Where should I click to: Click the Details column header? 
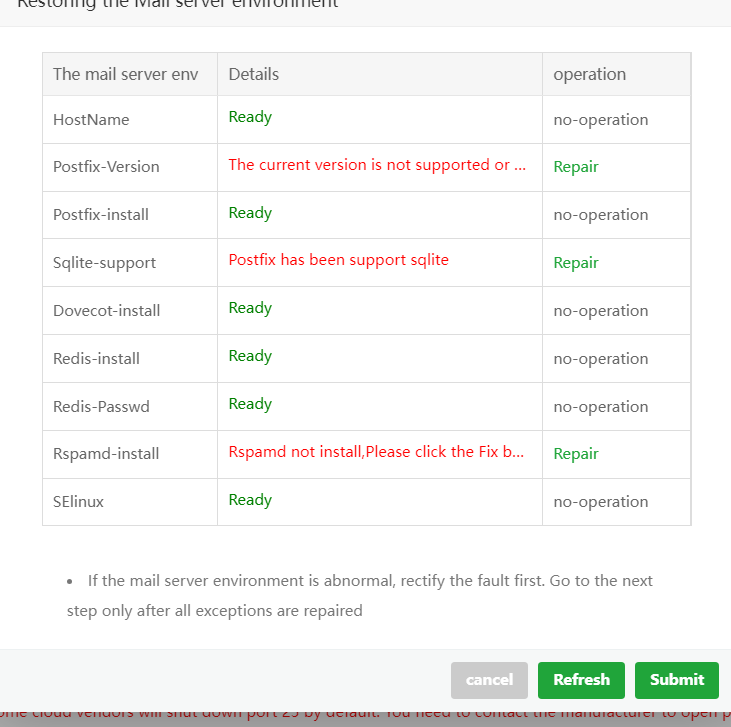[x=254, y=74]
